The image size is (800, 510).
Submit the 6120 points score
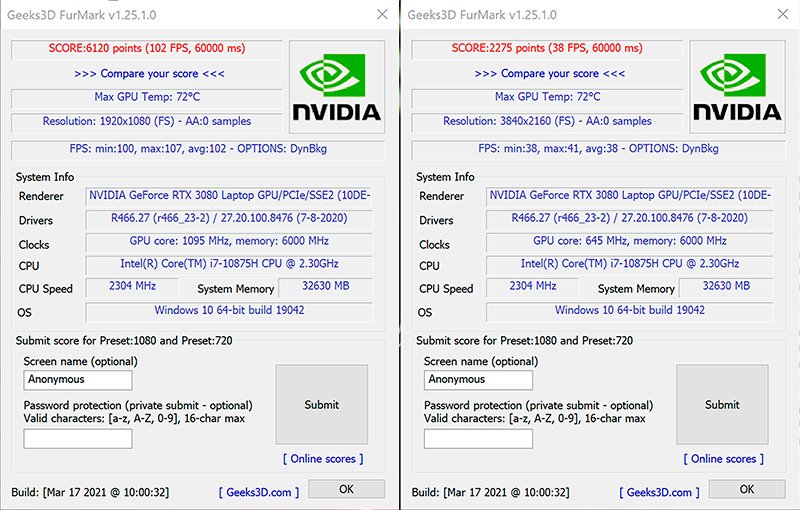(x=321, y=404)
